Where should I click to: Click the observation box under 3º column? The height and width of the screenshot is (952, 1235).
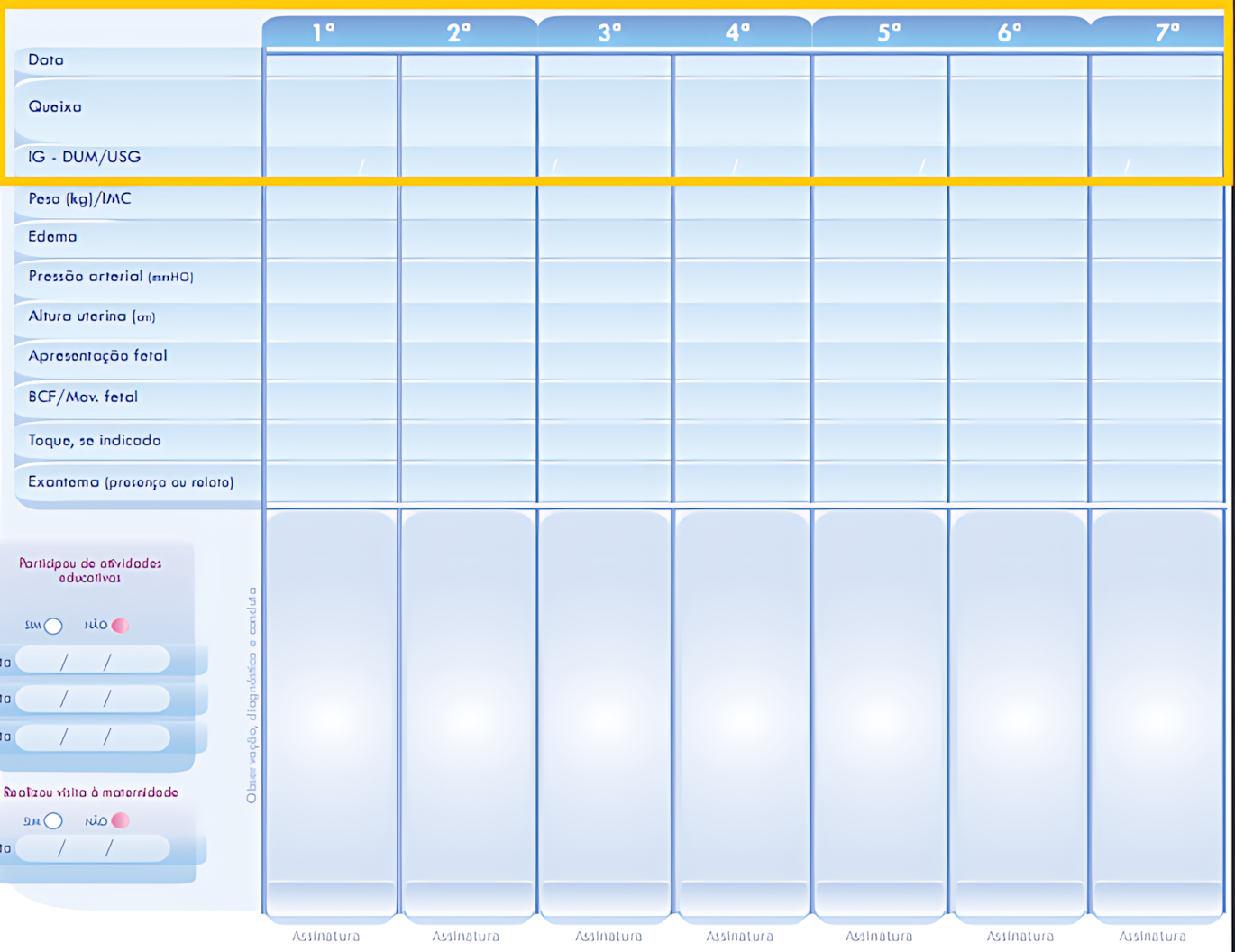(x=605, y=694)
